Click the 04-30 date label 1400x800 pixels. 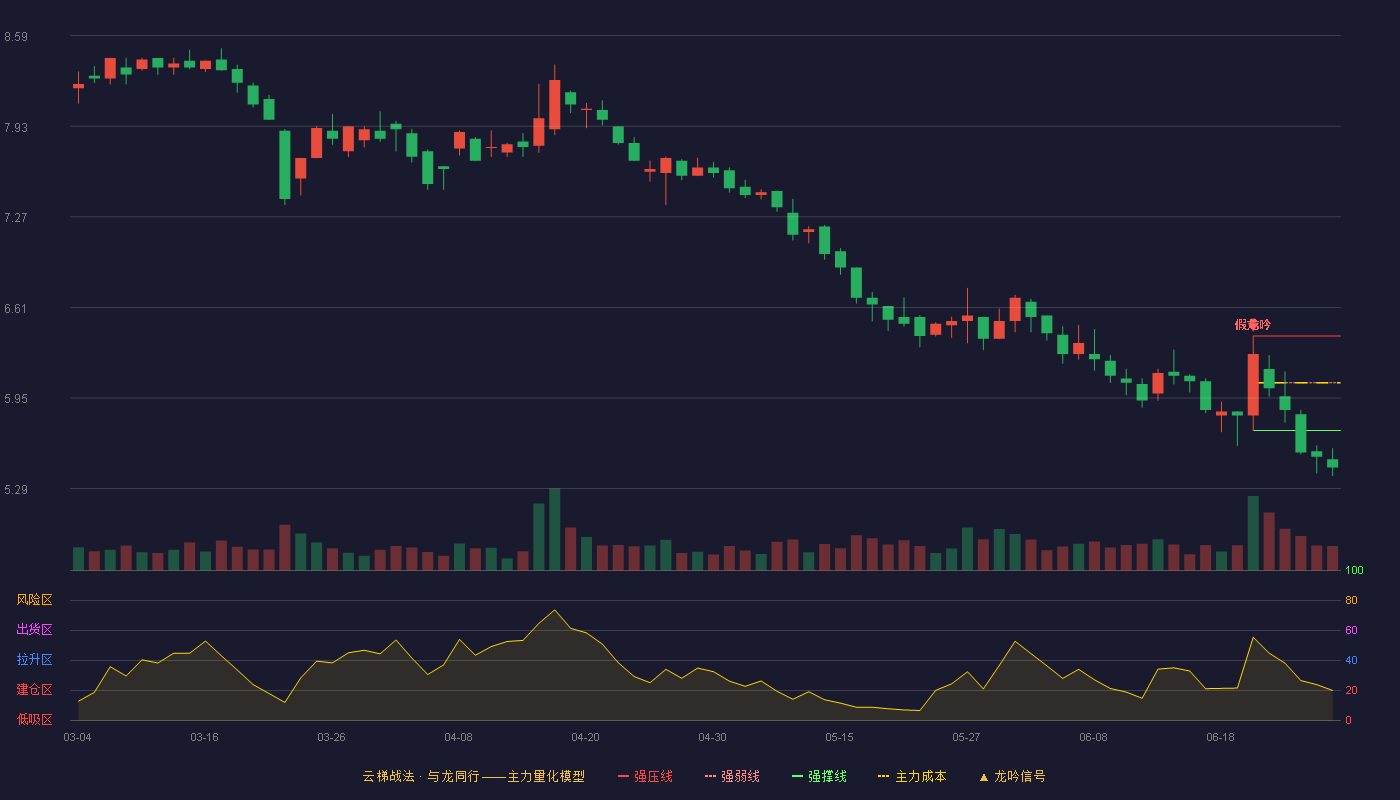point(712,737)
